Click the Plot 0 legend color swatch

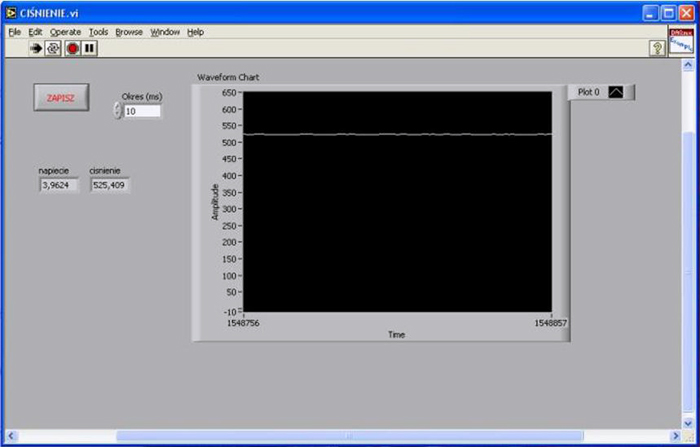[x=616, y=92]
